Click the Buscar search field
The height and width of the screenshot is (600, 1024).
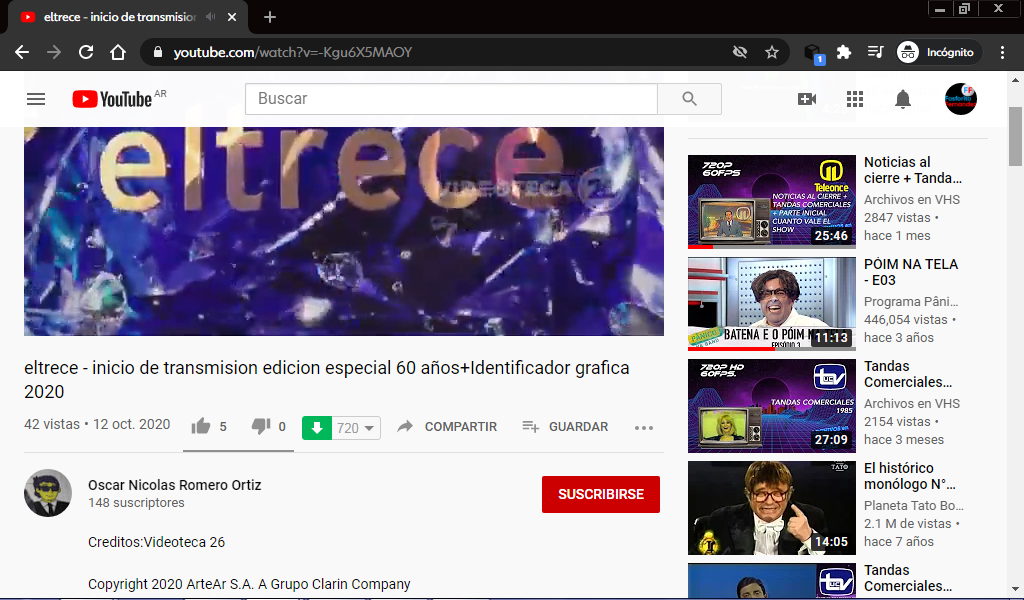coord(451,99)
